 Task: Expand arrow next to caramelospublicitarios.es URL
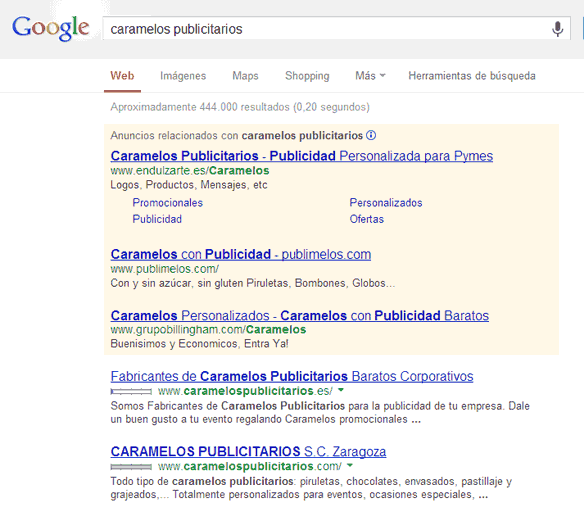[340, 390]
